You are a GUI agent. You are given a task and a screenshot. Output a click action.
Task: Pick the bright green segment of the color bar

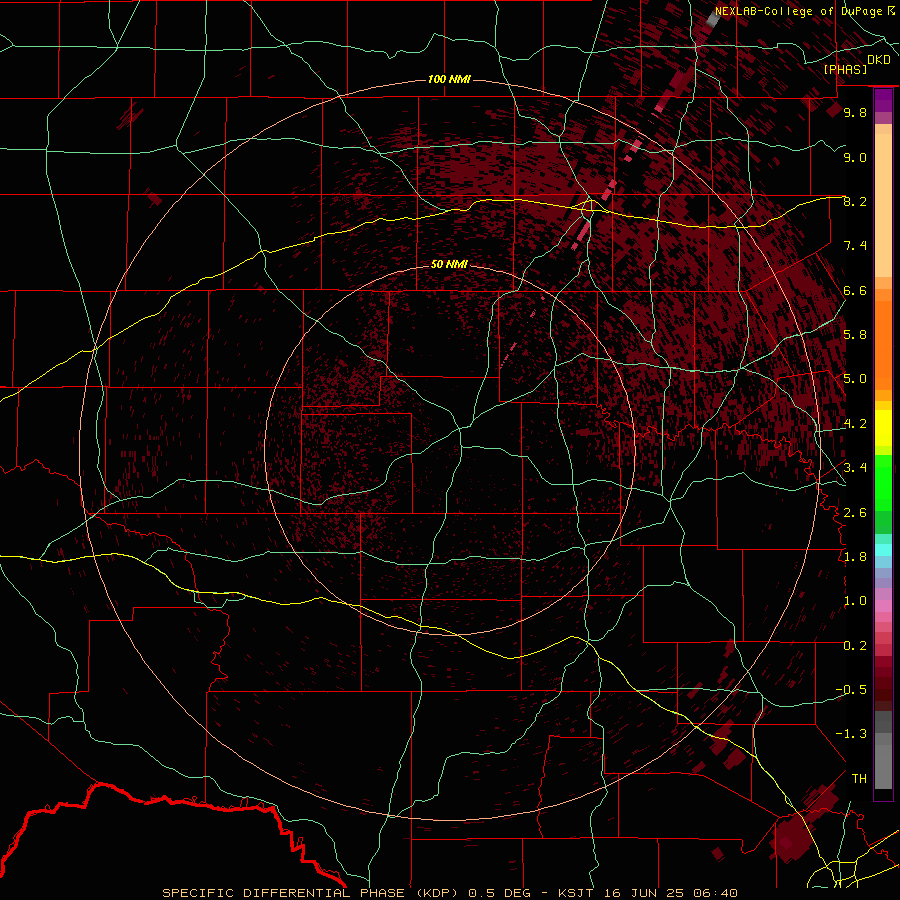[883, 482]
